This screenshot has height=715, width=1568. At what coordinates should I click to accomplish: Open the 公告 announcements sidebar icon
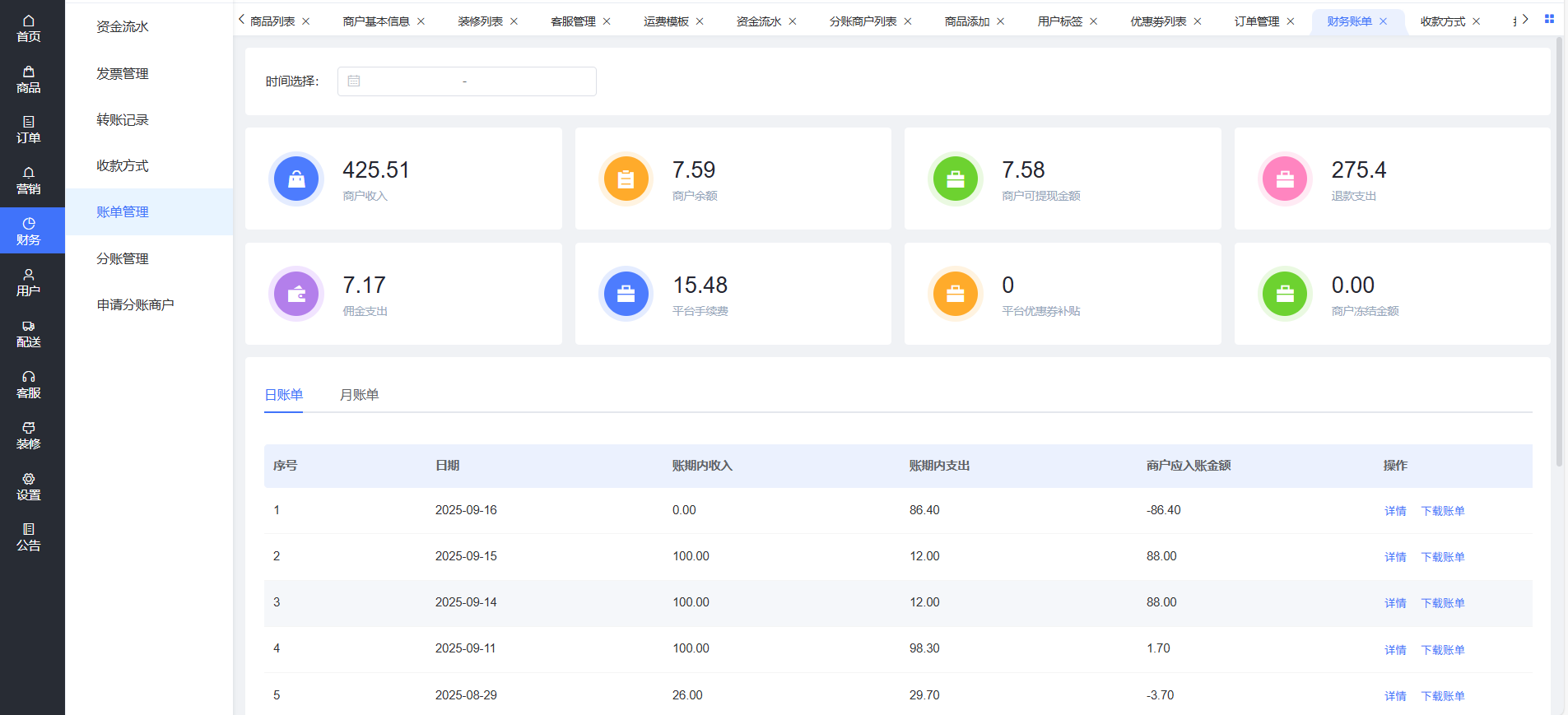tap(29, 537)
